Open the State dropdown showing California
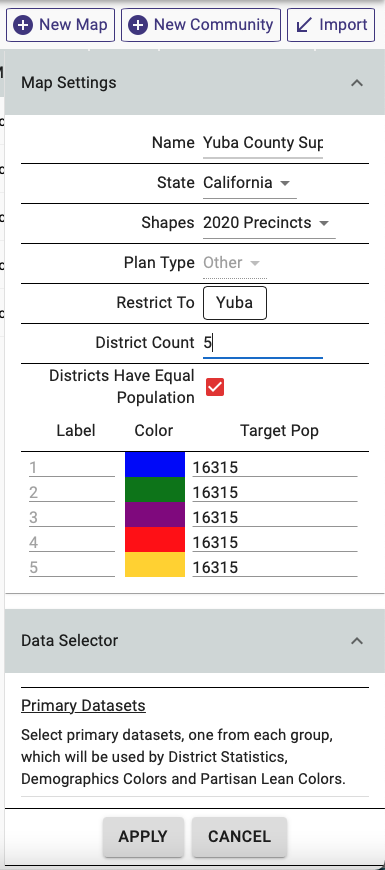 250,183
